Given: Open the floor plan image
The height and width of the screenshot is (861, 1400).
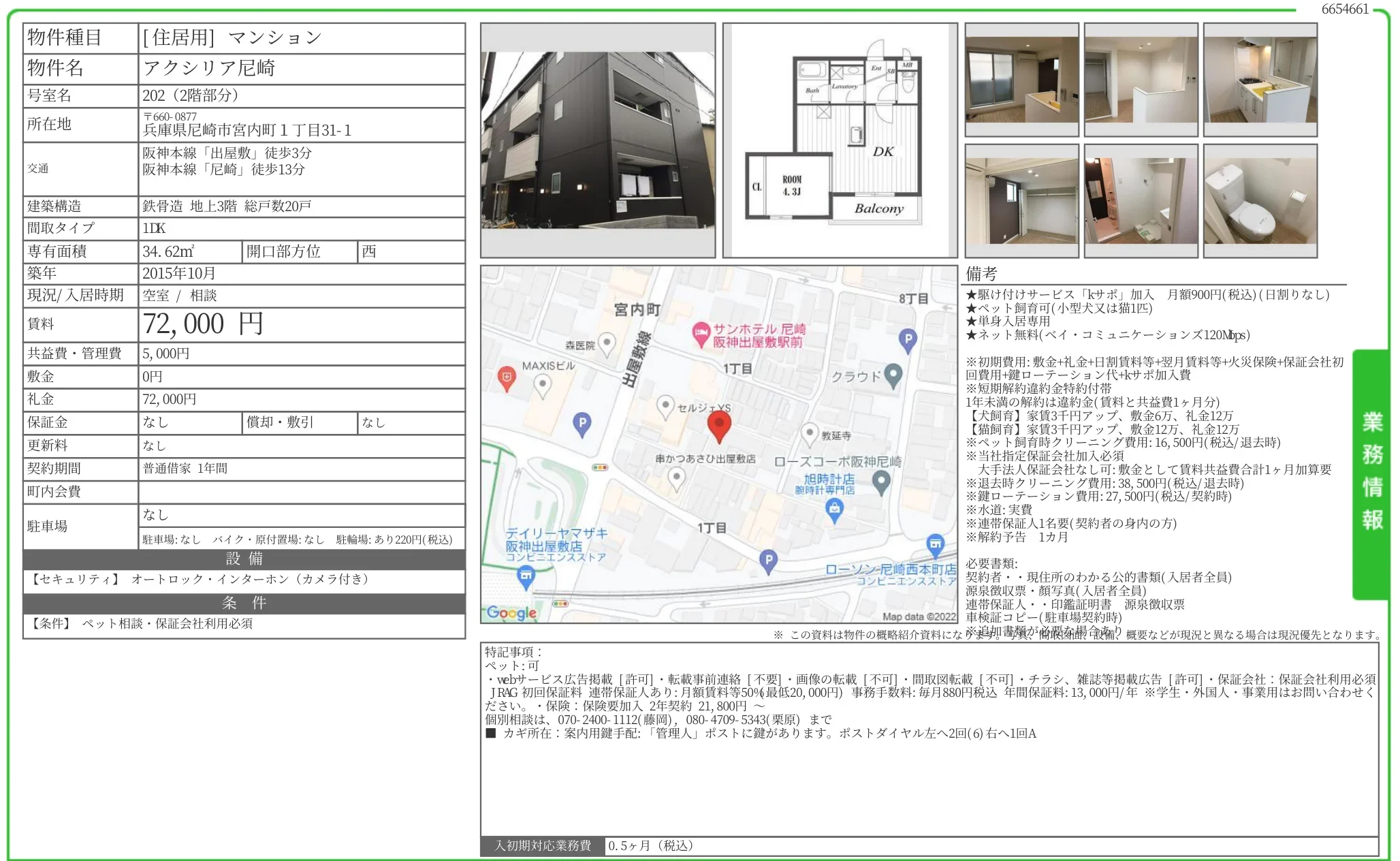Looking at the screenshot, I should tap(839, 140).
